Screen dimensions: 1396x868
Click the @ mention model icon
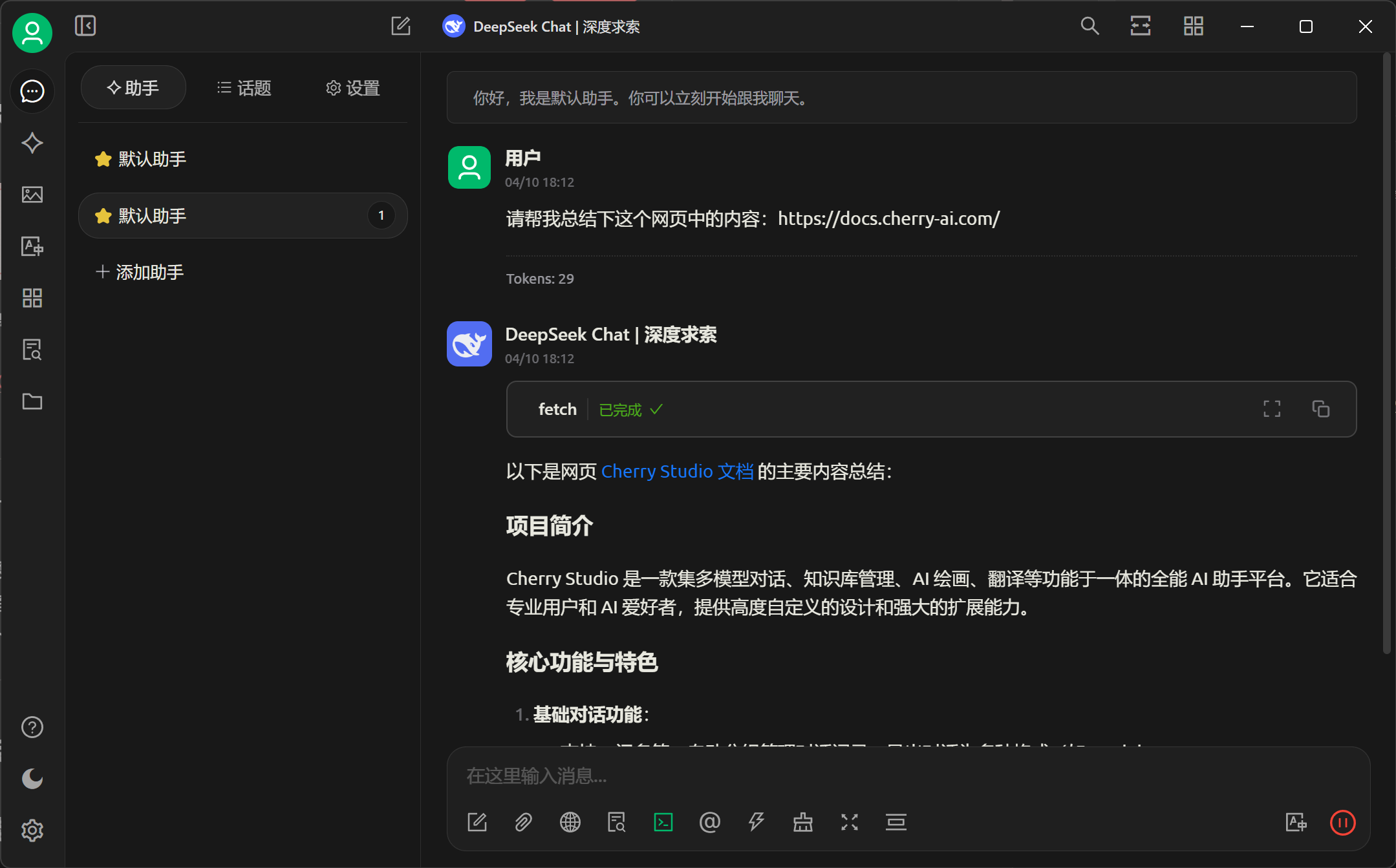(710, 822)
